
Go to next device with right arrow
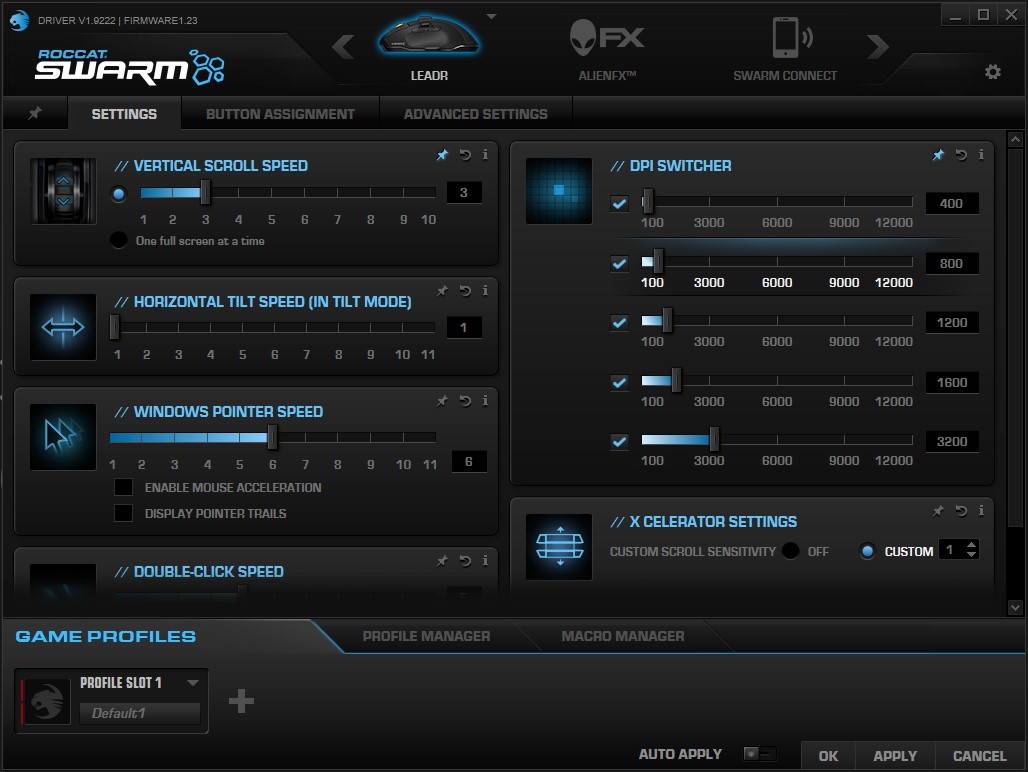click(878, 47)
